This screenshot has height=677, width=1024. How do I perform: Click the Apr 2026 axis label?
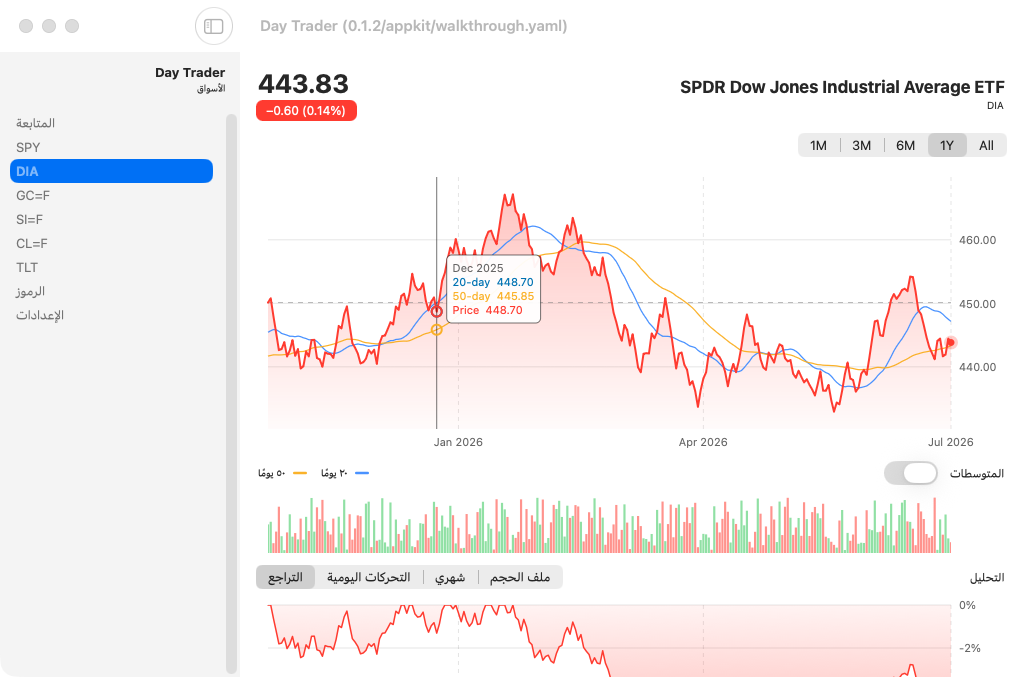click(x=703, y=442)
